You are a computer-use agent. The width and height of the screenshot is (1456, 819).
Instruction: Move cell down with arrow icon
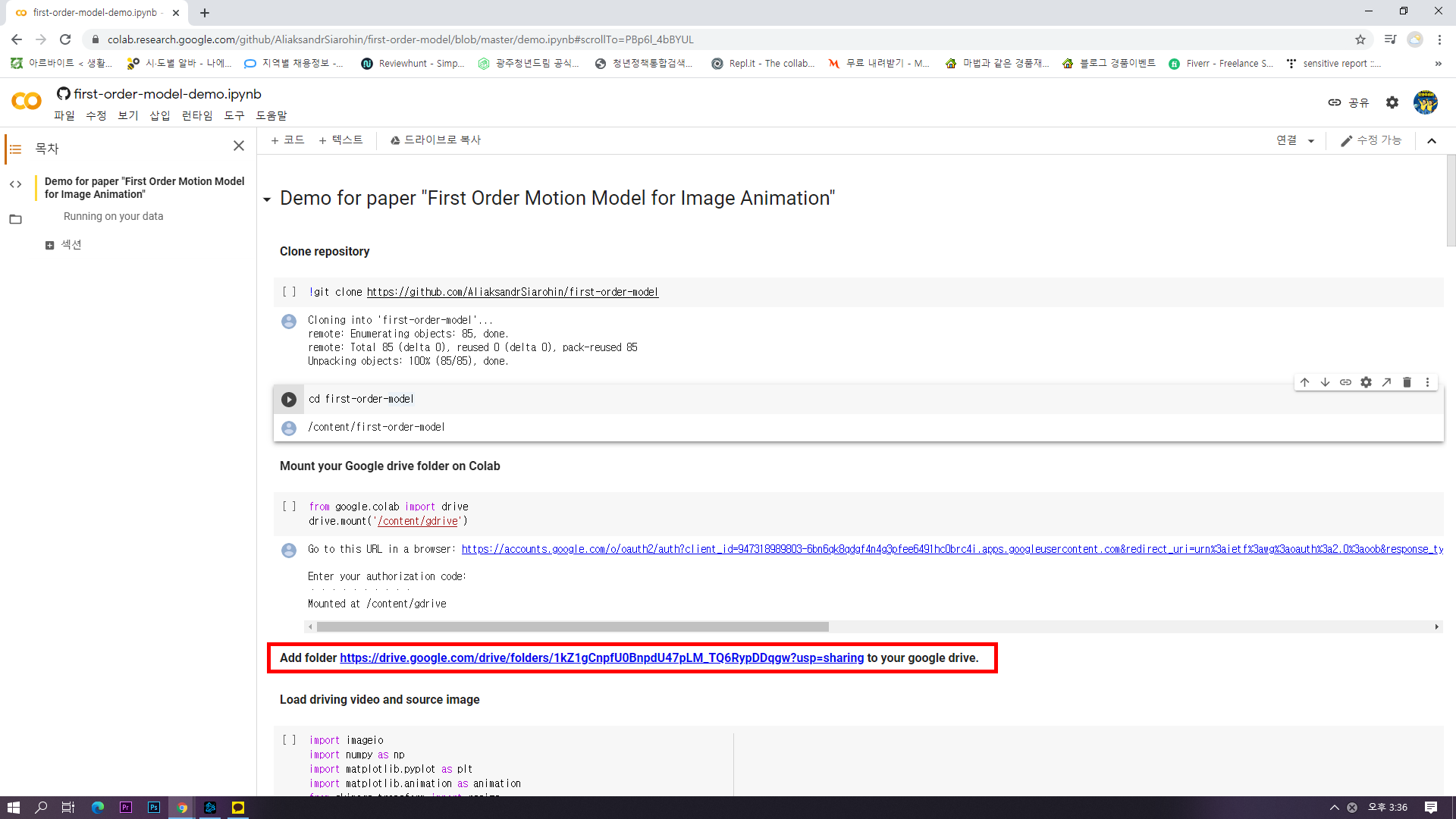coord(1325,382)
